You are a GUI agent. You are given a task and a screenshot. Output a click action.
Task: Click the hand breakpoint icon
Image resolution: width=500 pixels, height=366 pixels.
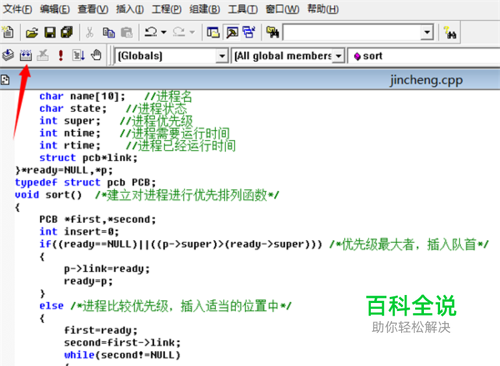click(96, 55)
